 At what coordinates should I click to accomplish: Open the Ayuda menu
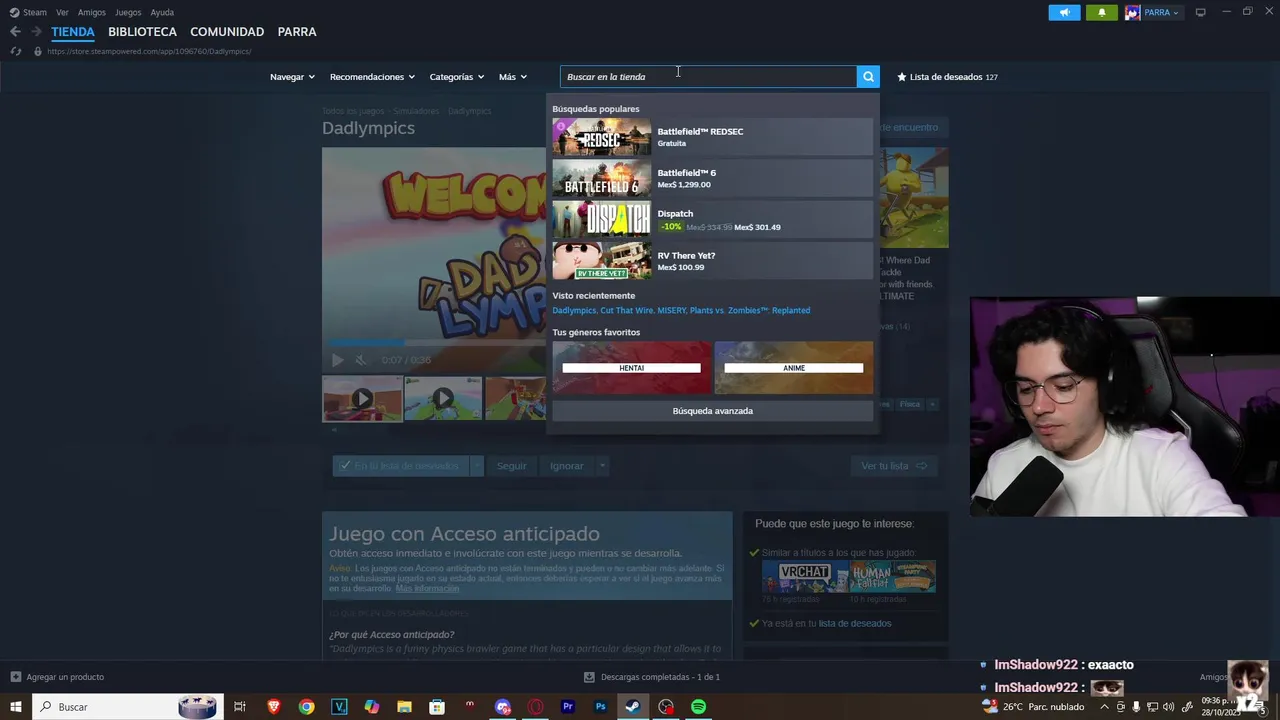click(162, 12)
